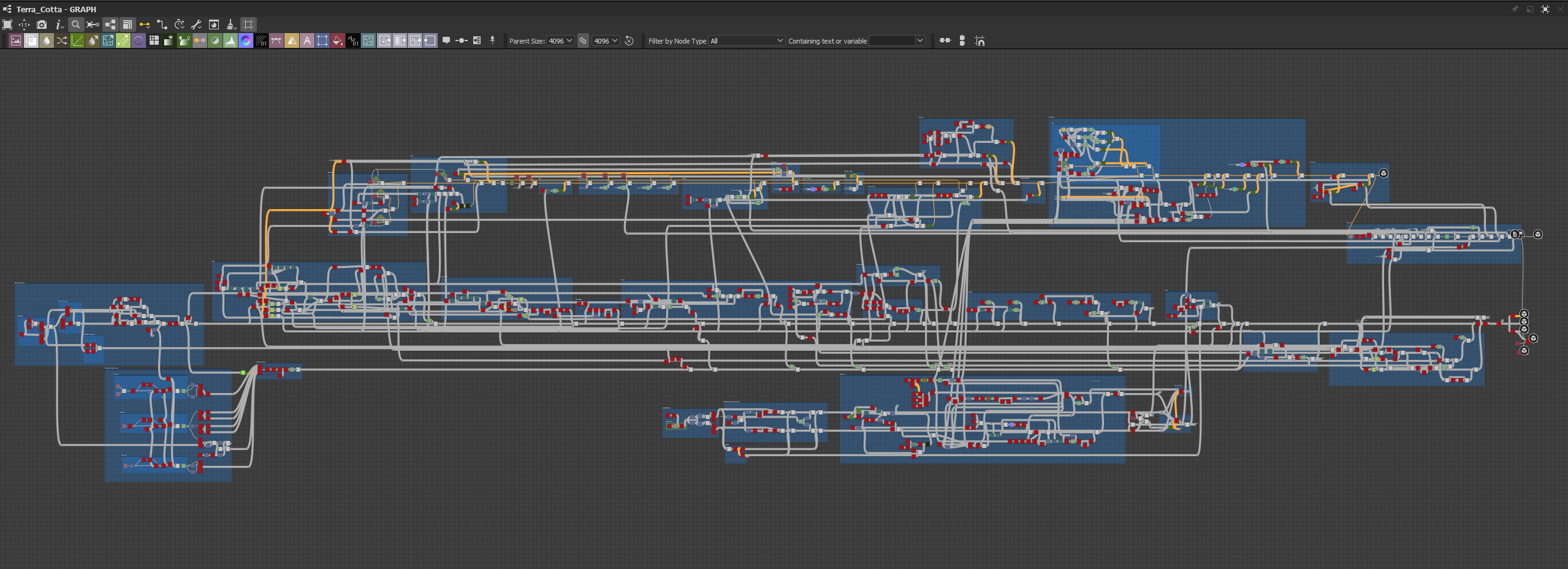This screenshot has height=569, width=1568.
Task: Add a Levels histogram node
Action: coord(230,41)
